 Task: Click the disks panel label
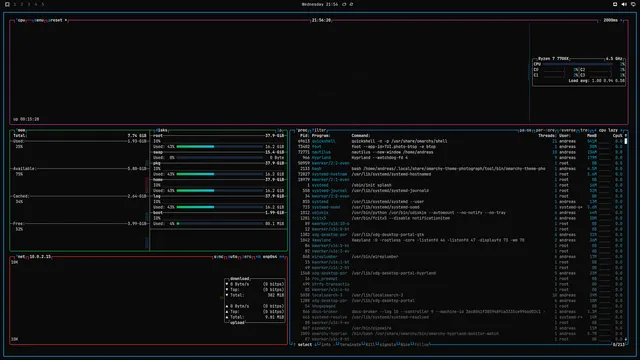pyautogui.click(x=162, y=130)
